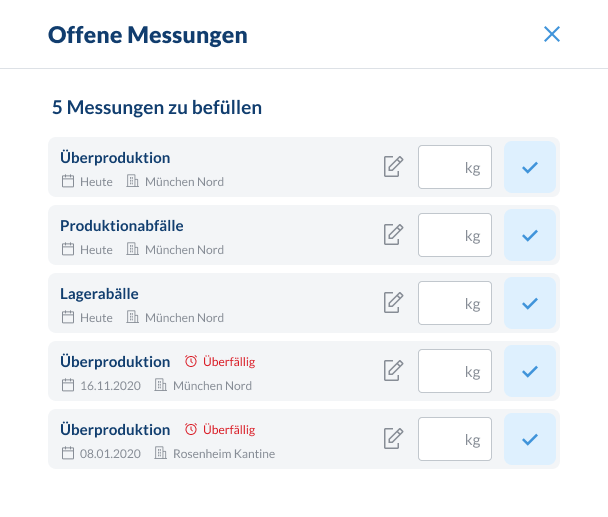
Task: Select the Lagerabälle kg input field
Action: coord(454,302)
